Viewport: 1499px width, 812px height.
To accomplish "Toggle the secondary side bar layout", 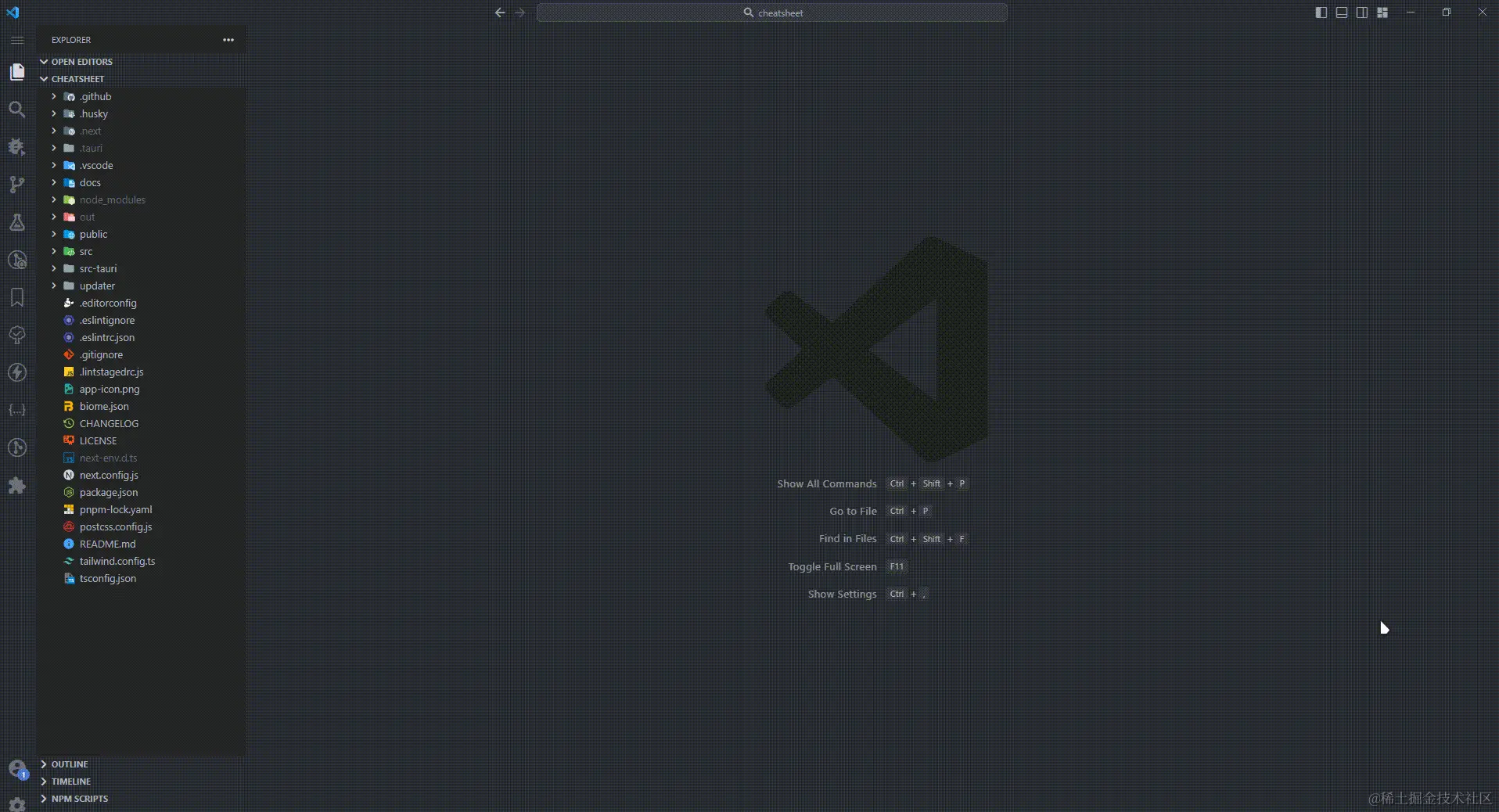I will [1362, 13].
